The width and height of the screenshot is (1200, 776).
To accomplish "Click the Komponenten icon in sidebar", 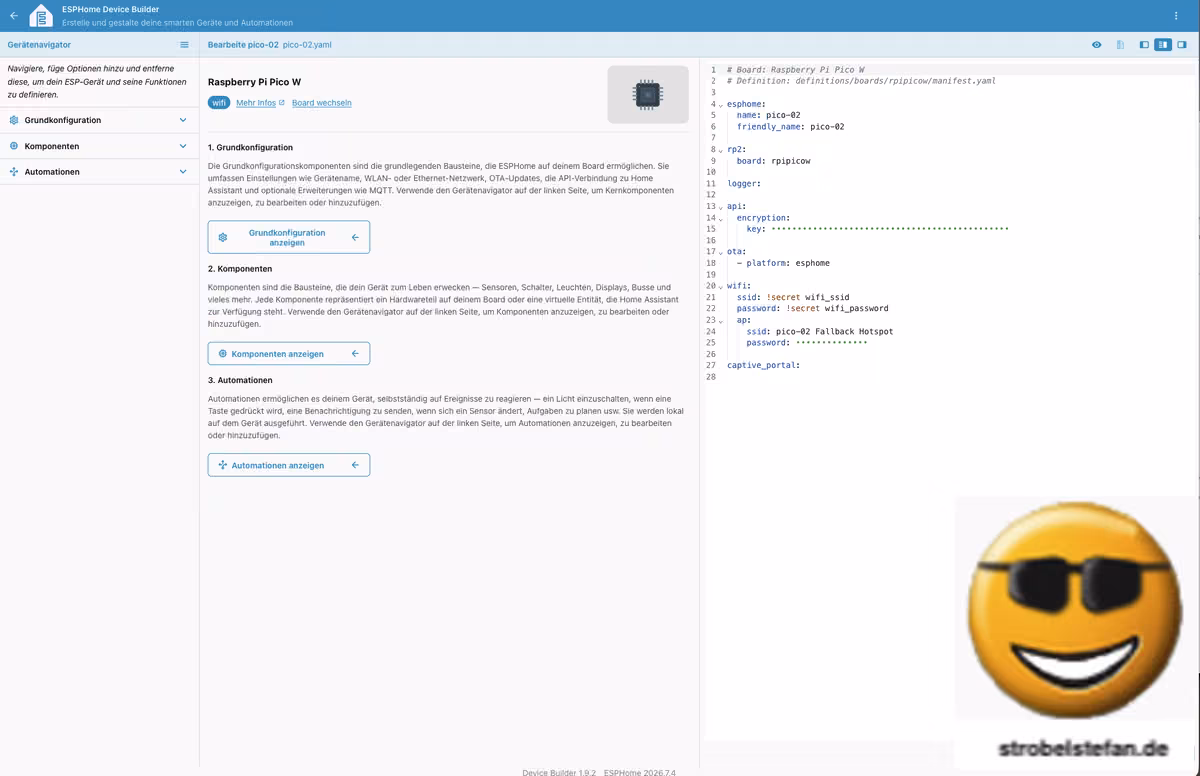I will (14, 146).
